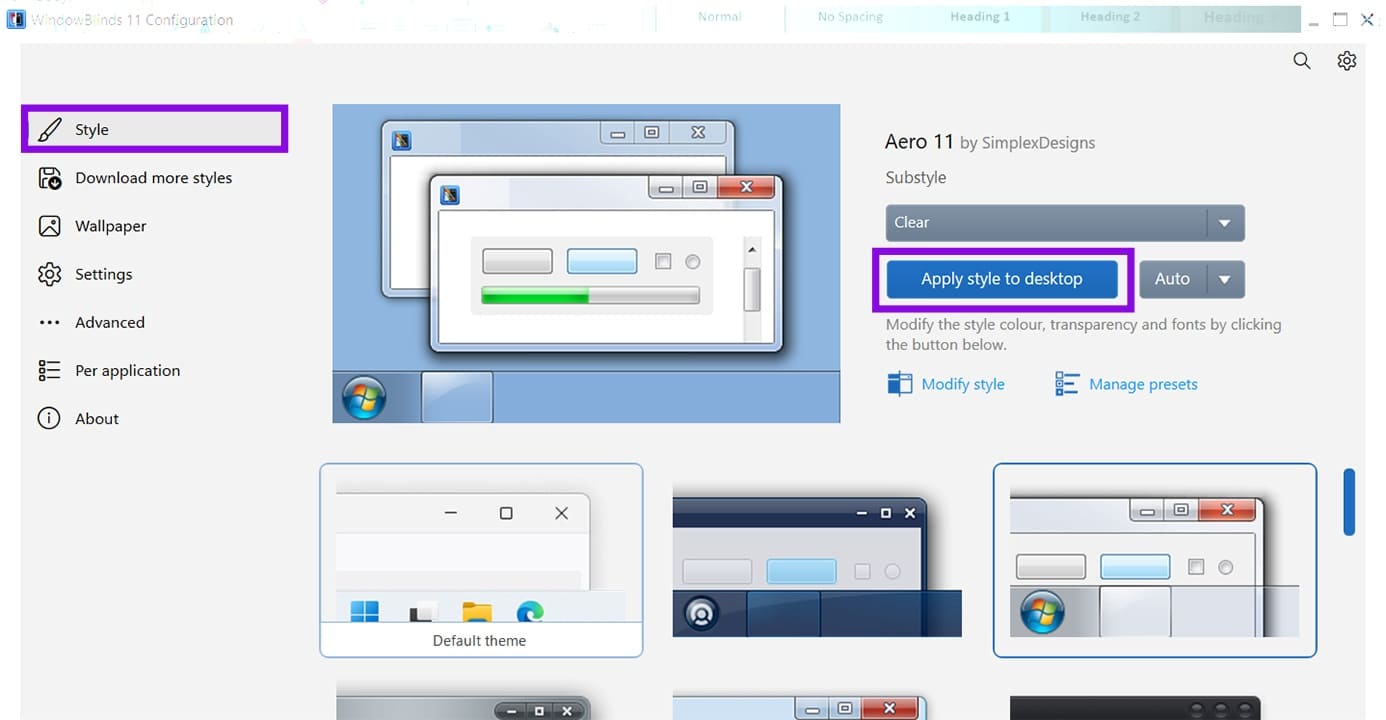This screenshot has width=1386, height=720.
Task: Click the Wallpaper picture icon
Action: pyautogui.click(x=49, y=226)
